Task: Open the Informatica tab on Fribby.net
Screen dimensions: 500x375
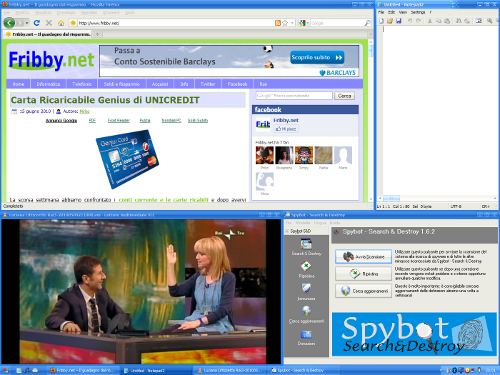Action: pyautogui.click(x=48, y=84)
